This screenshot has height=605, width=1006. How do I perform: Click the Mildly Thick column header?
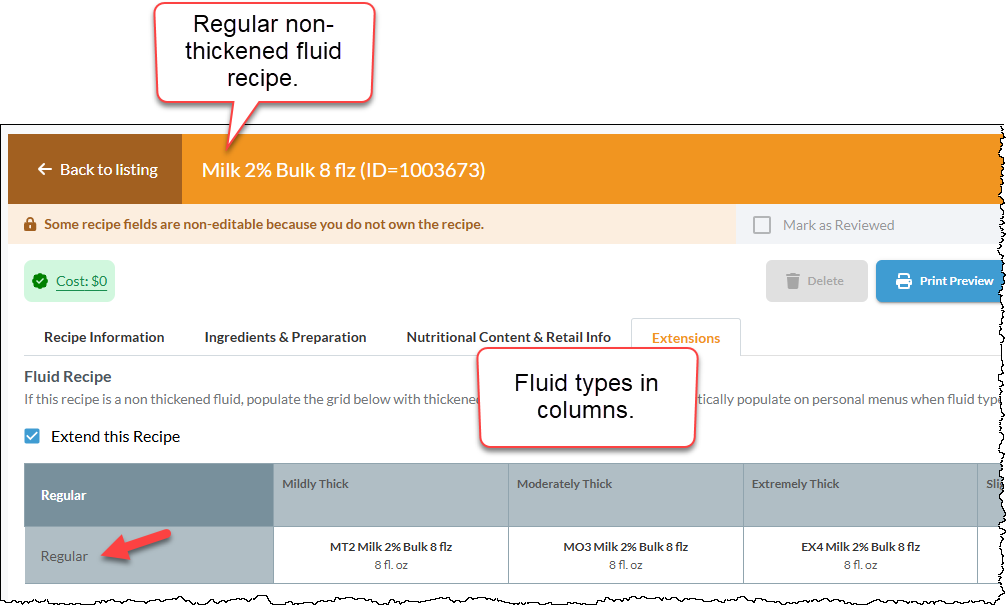click(391, 495)
